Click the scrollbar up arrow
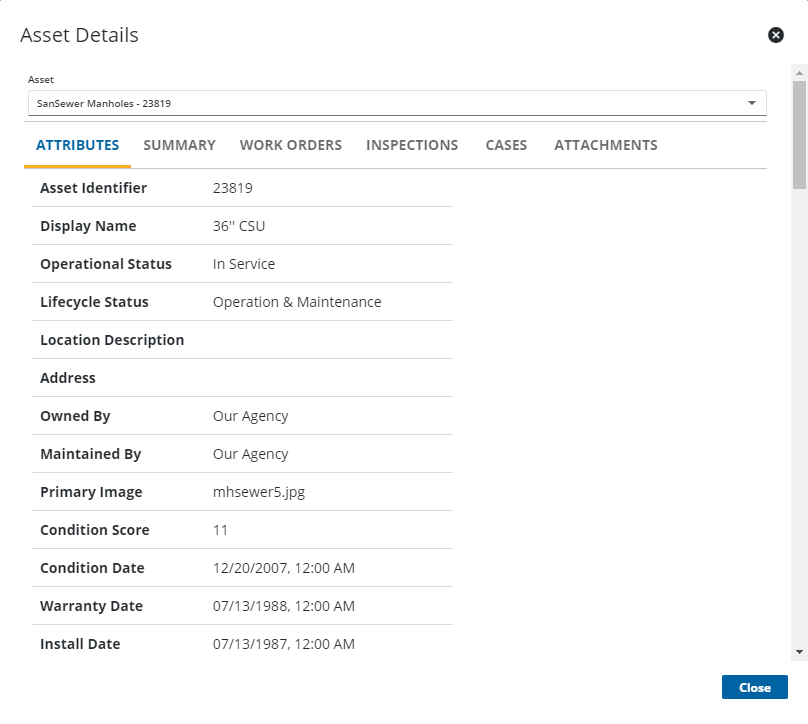808x724 pixels. [799, 73]
